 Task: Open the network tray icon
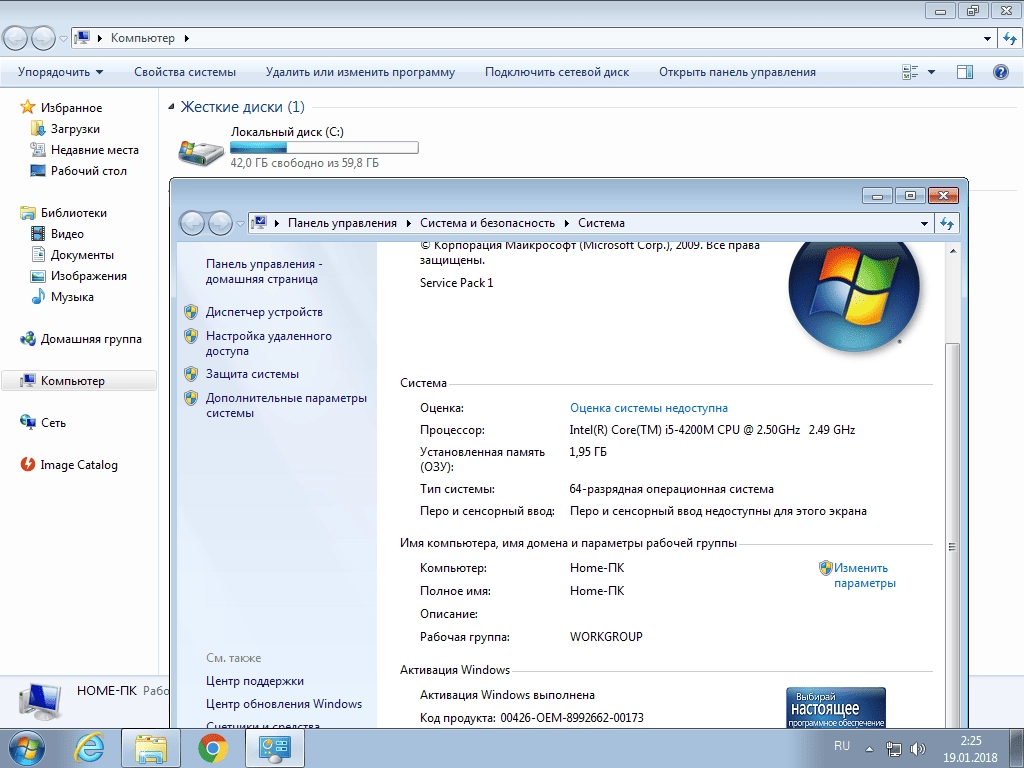click(x=893, y=748)
